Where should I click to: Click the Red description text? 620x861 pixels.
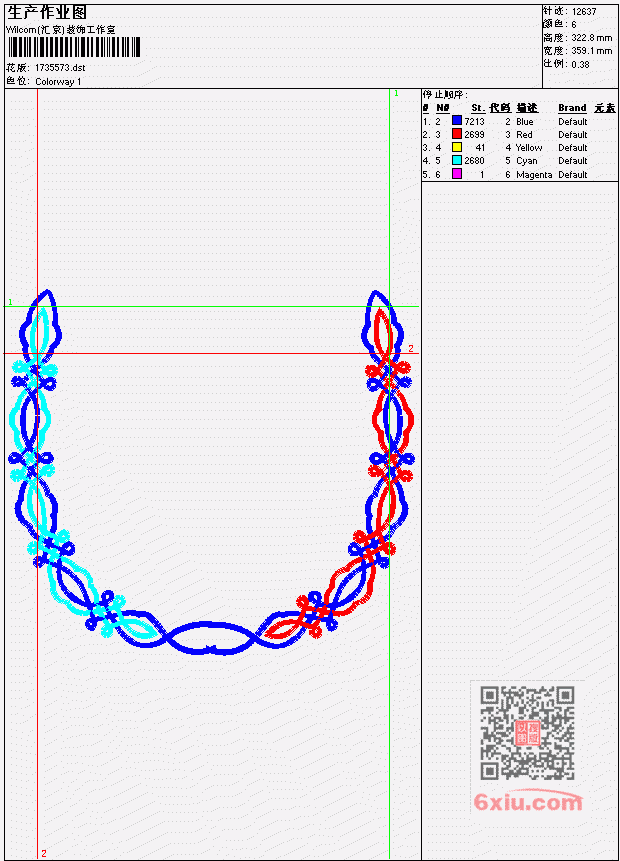tap(524, 135)
